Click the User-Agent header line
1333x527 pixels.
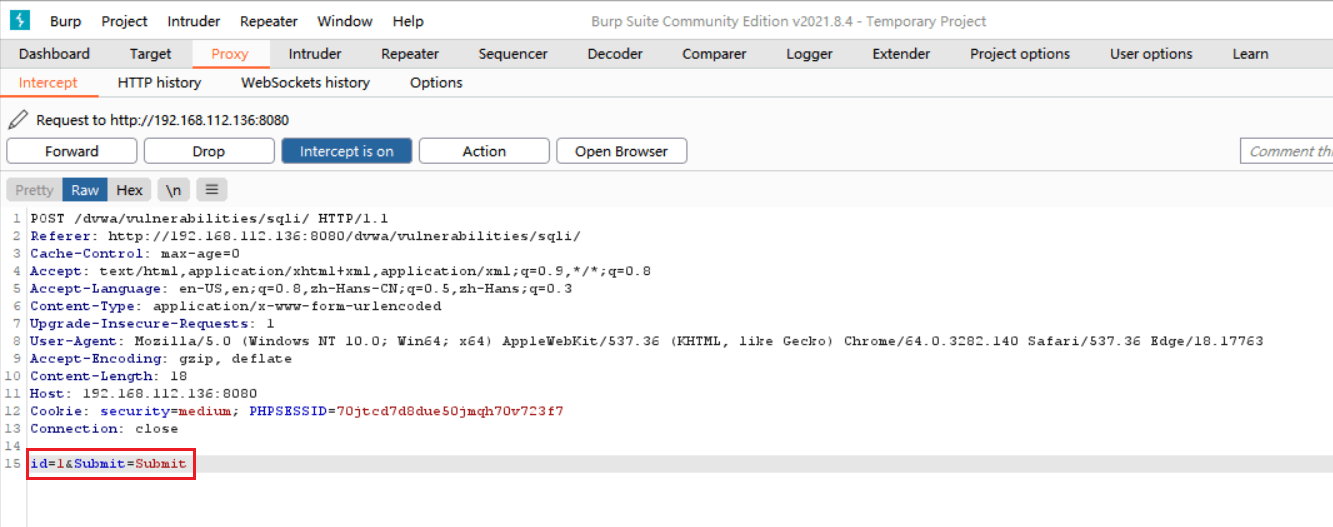click(x=646, y=341)
